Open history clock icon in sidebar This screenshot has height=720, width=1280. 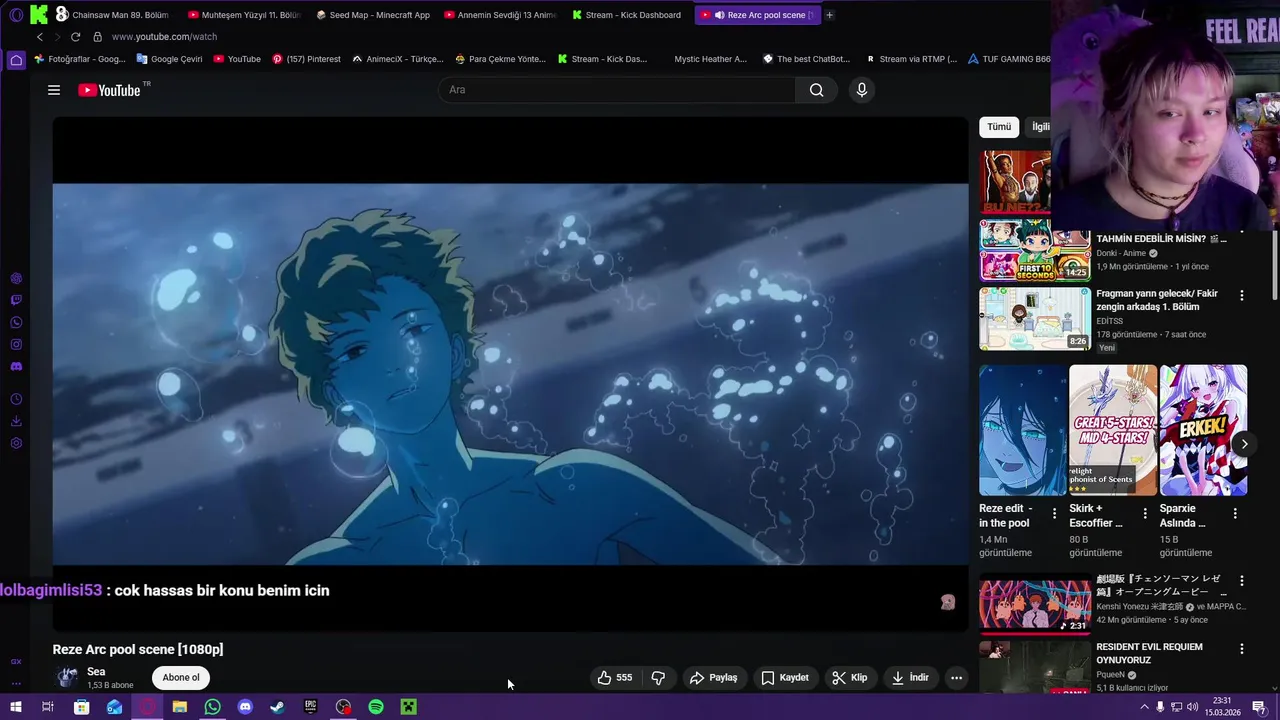16,399
